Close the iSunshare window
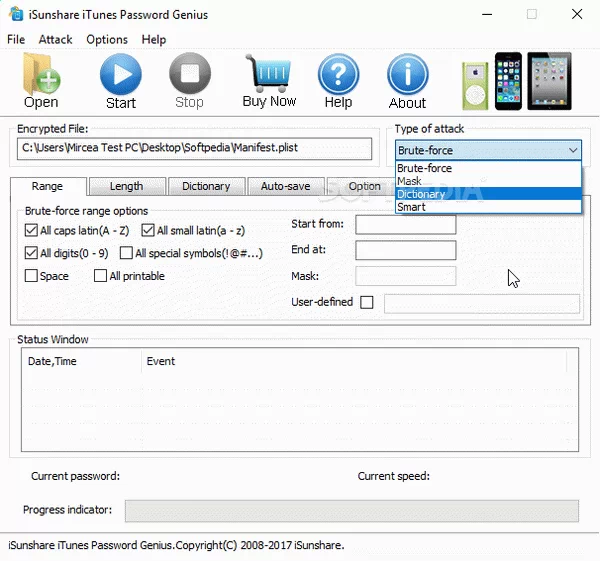 pos(577,15)
